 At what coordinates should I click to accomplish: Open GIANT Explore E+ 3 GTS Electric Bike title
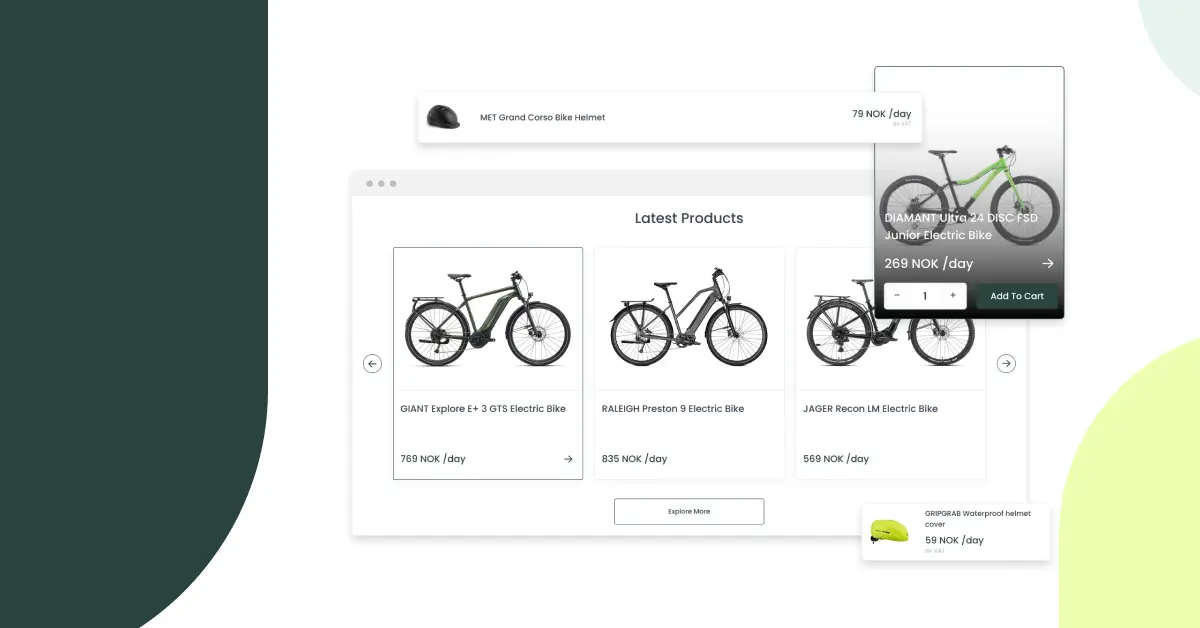point(483,409)
